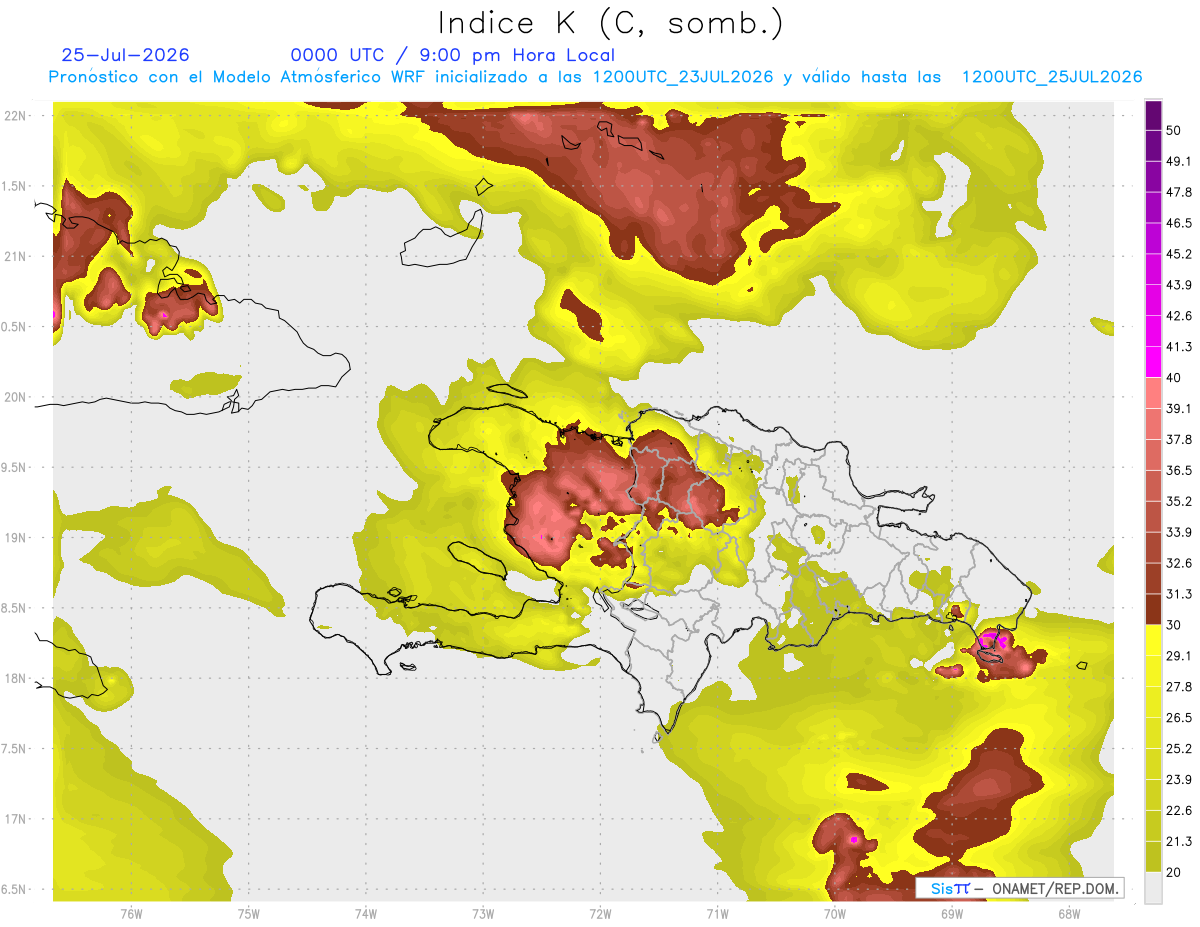This screenshot has height=927, width=1200.
Task: Click '0000 UTC / 9:00 pm Hora Local'
Action: [x=453, y=55]
